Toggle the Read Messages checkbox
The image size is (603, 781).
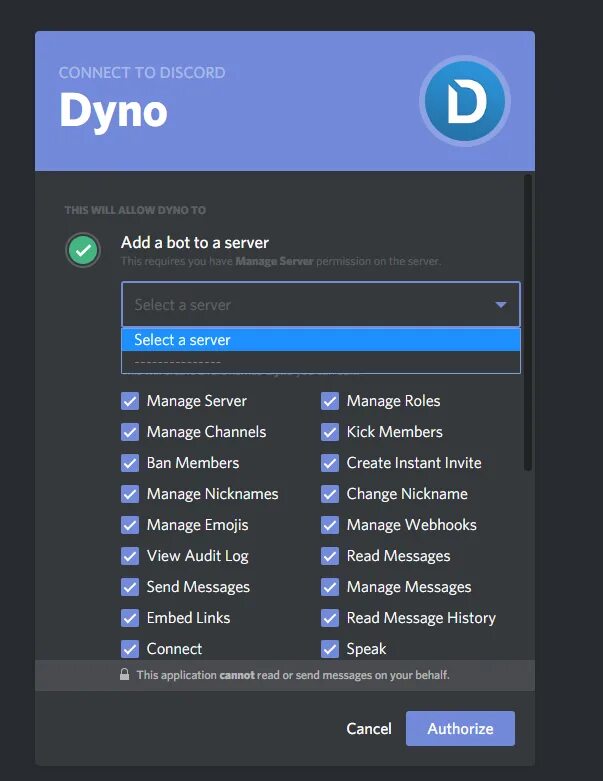[x=330, y=556]
